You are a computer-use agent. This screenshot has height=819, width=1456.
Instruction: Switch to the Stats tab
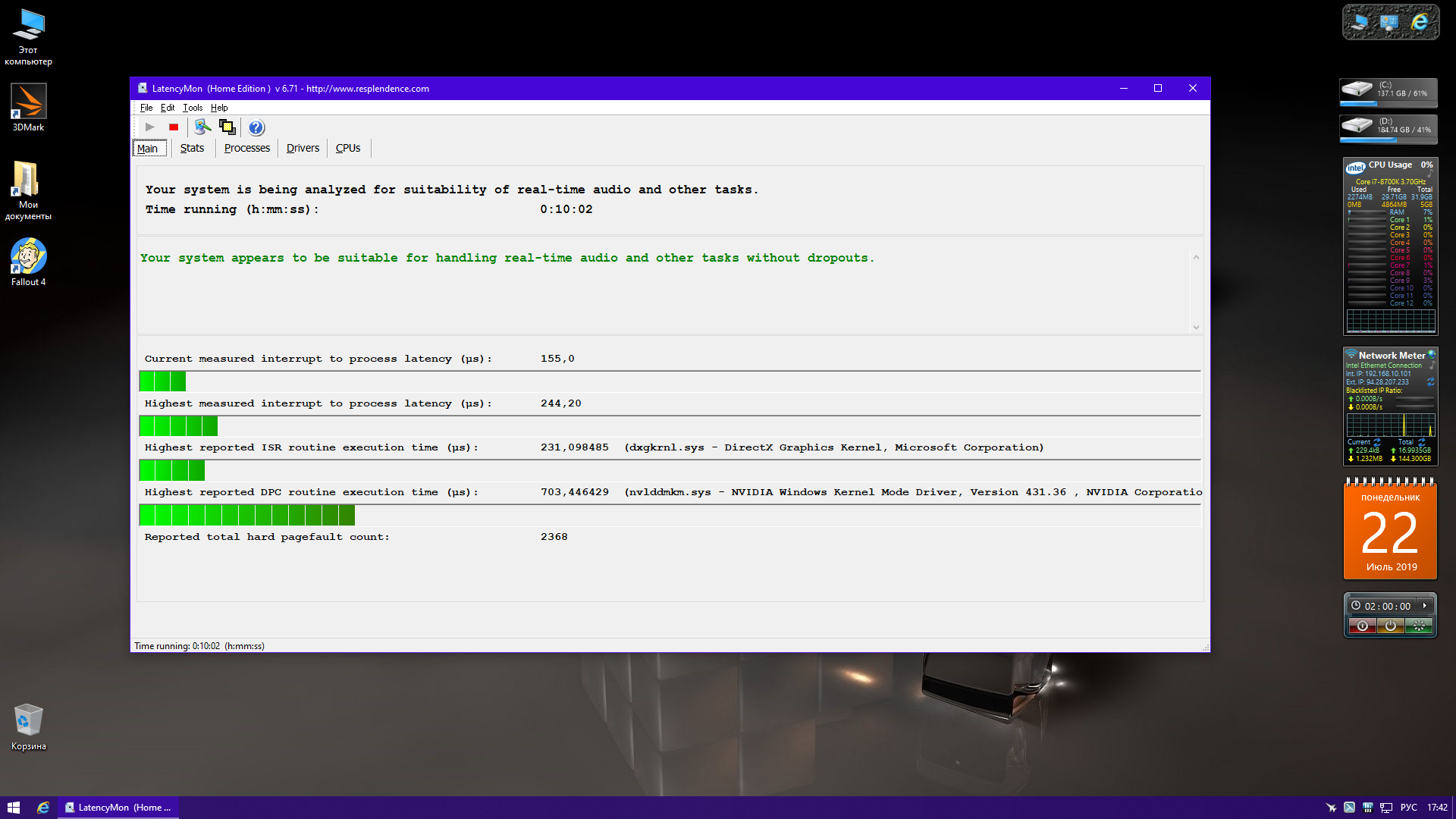click(x=192, y=148)
